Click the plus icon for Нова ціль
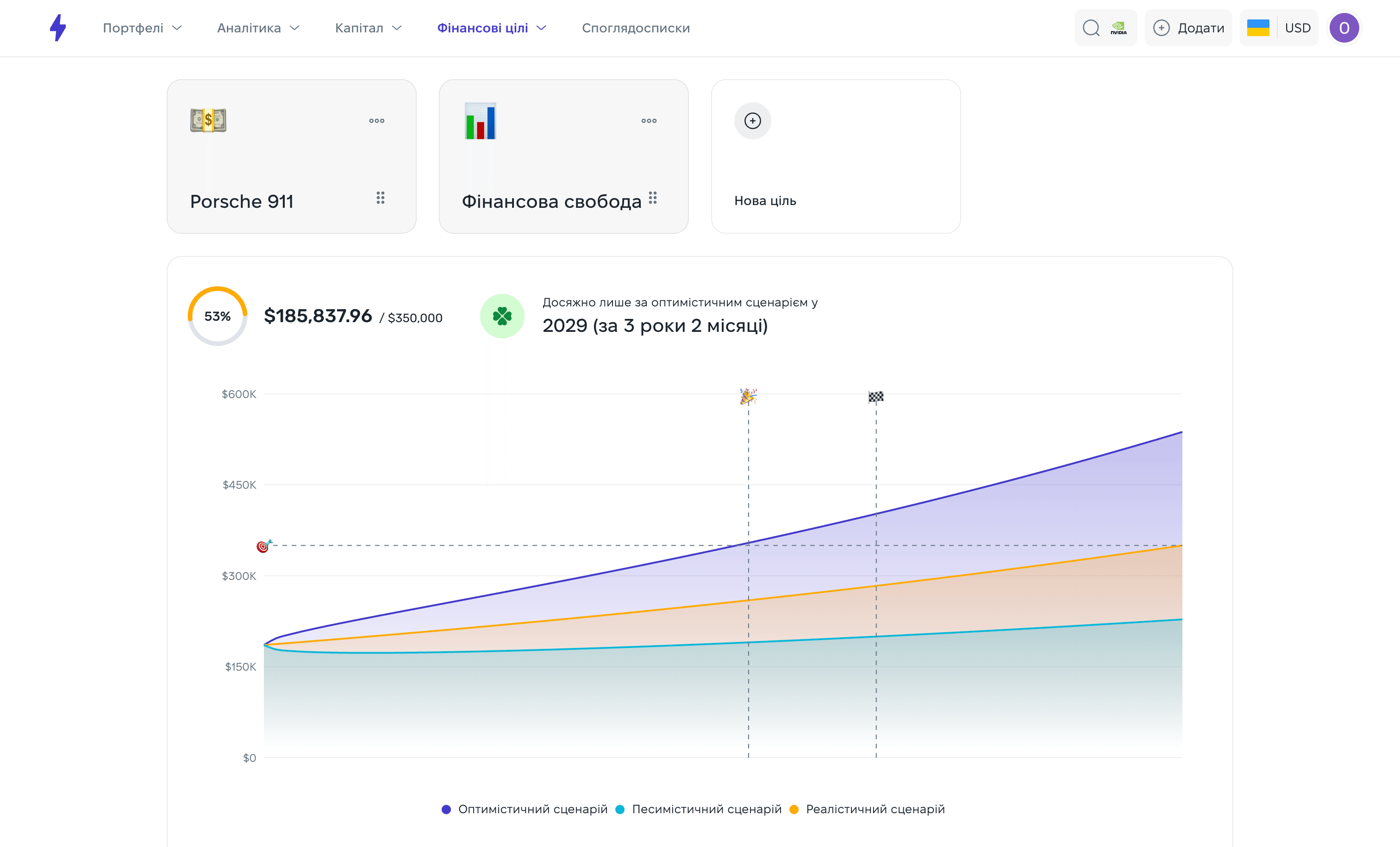1400x847 pixels. (x=752, y=120)
